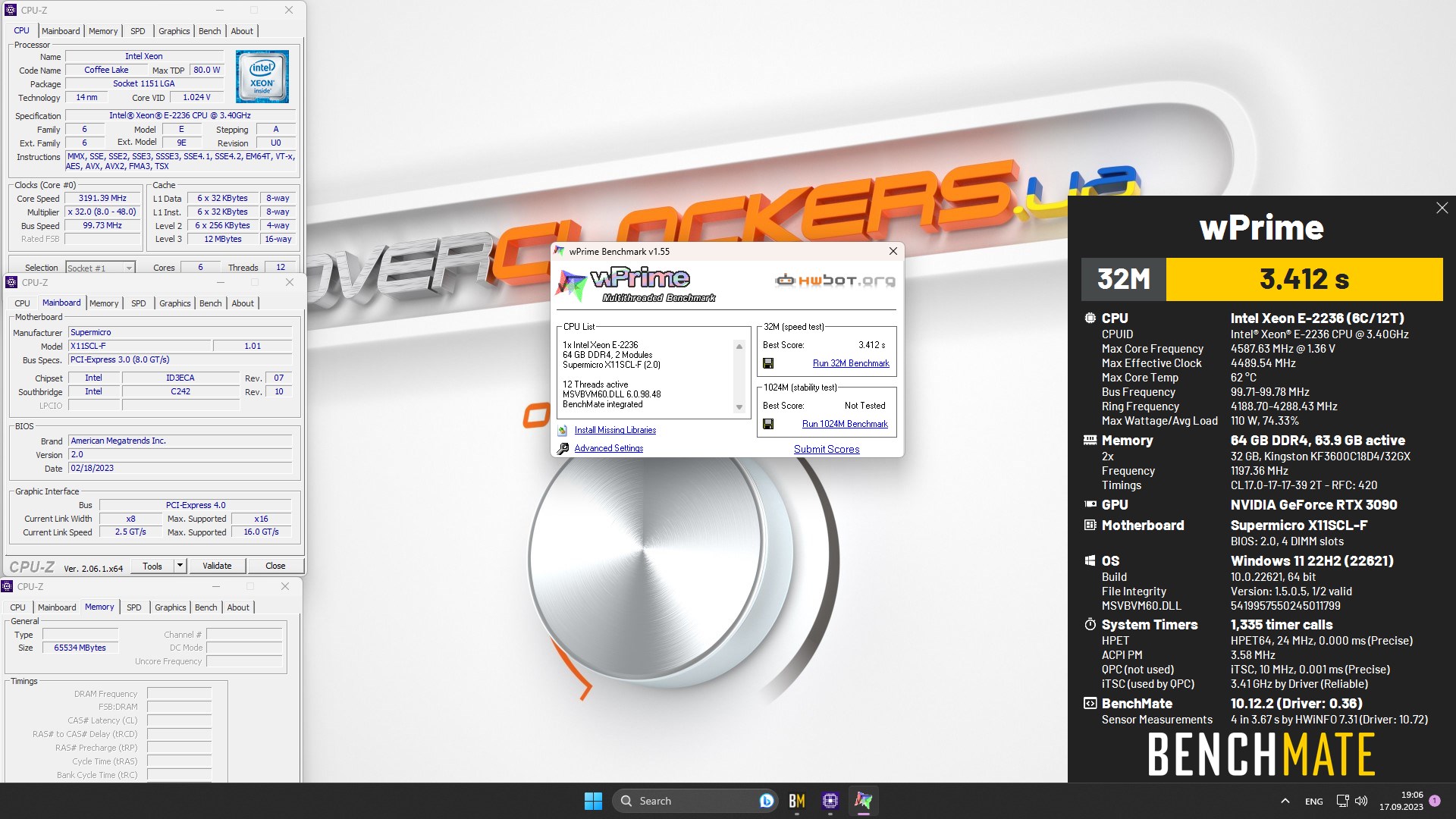Click 'NVIDIA GeForce RTX 3090' text in BenchMate
This screenshot has width=1456, height=819.
(1313, 505)
